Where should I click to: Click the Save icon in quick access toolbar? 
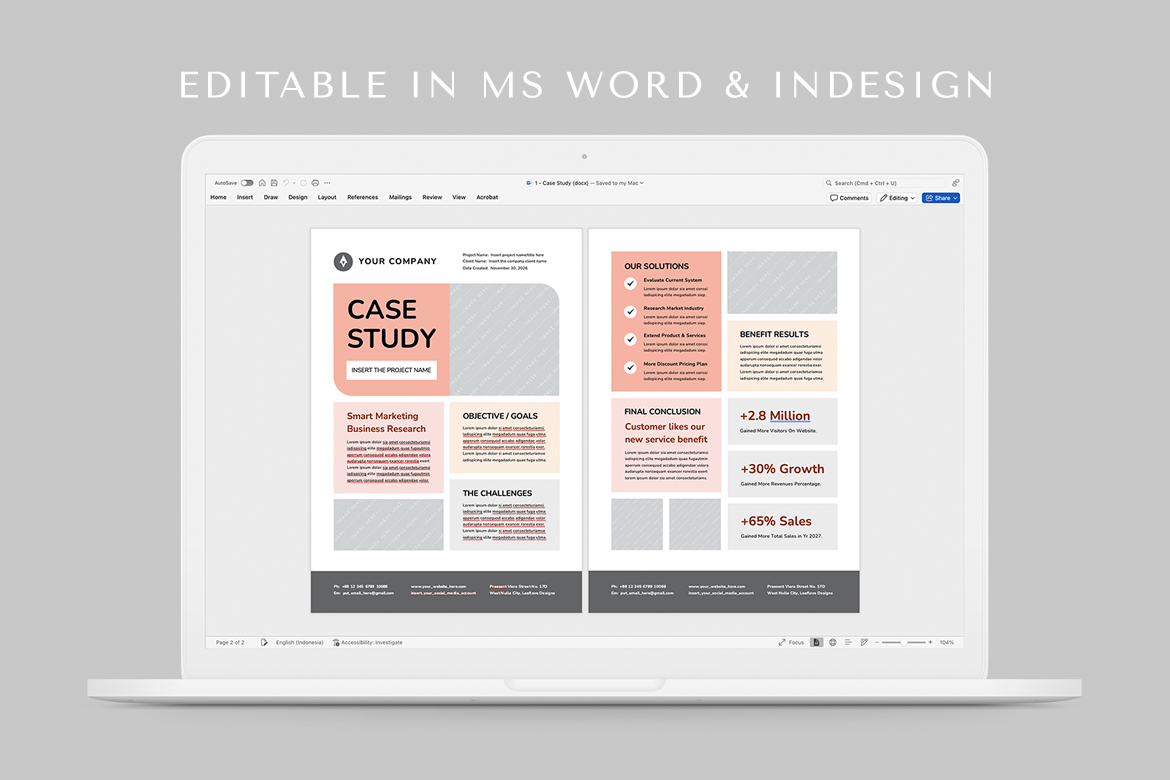273,183
